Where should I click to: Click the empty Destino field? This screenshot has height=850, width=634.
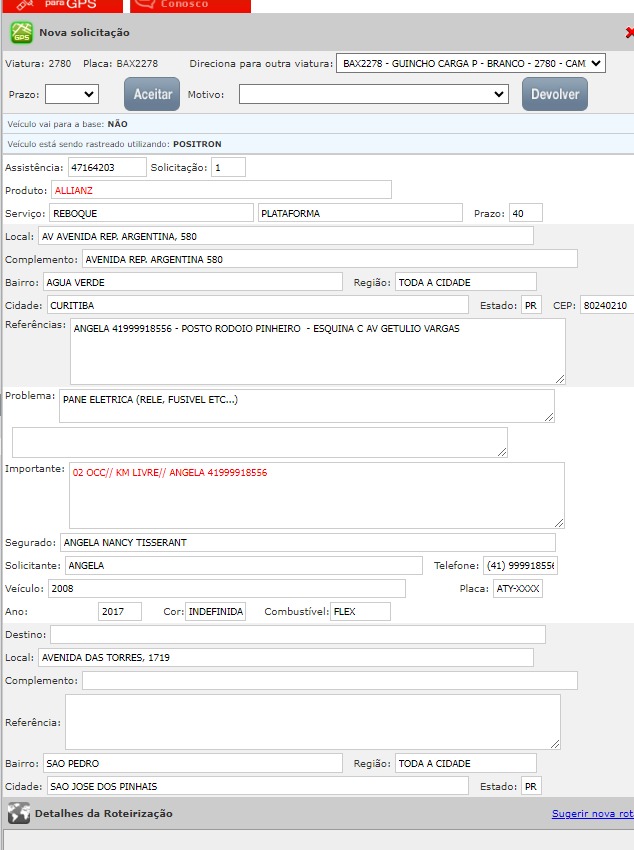click(298, 634)
